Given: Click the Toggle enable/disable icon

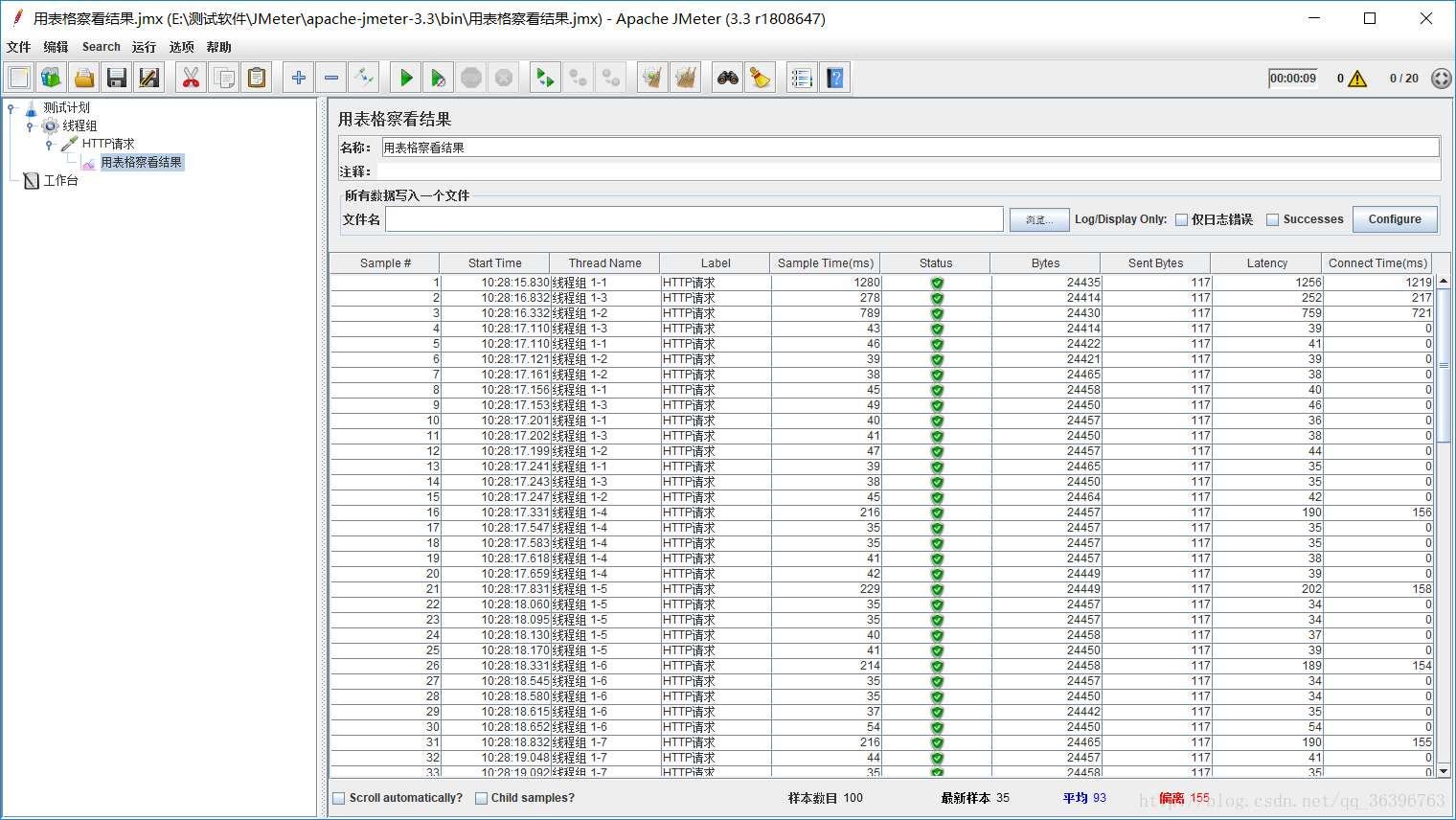Looking at the screenshot, I should coord(364,78).
